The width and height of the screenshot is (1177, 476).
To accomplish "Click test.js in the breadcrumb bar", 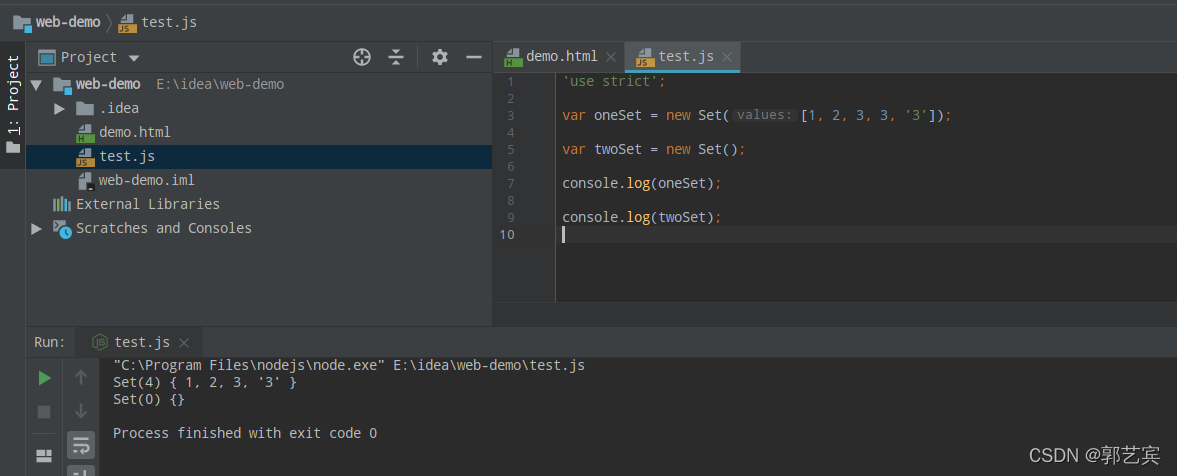I will [x=158, y=22].
